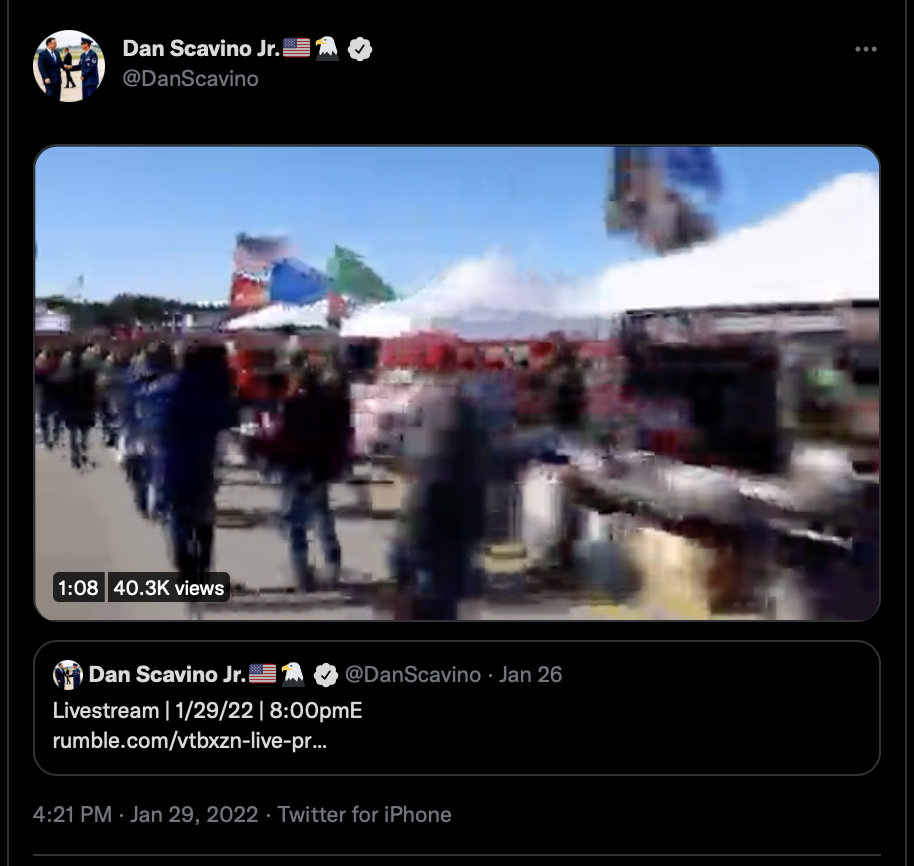Image resolution: width=914 pixels, height=866 pixels.
Task: Click the small avatar in quoted tweet
Action: (68, 675)
